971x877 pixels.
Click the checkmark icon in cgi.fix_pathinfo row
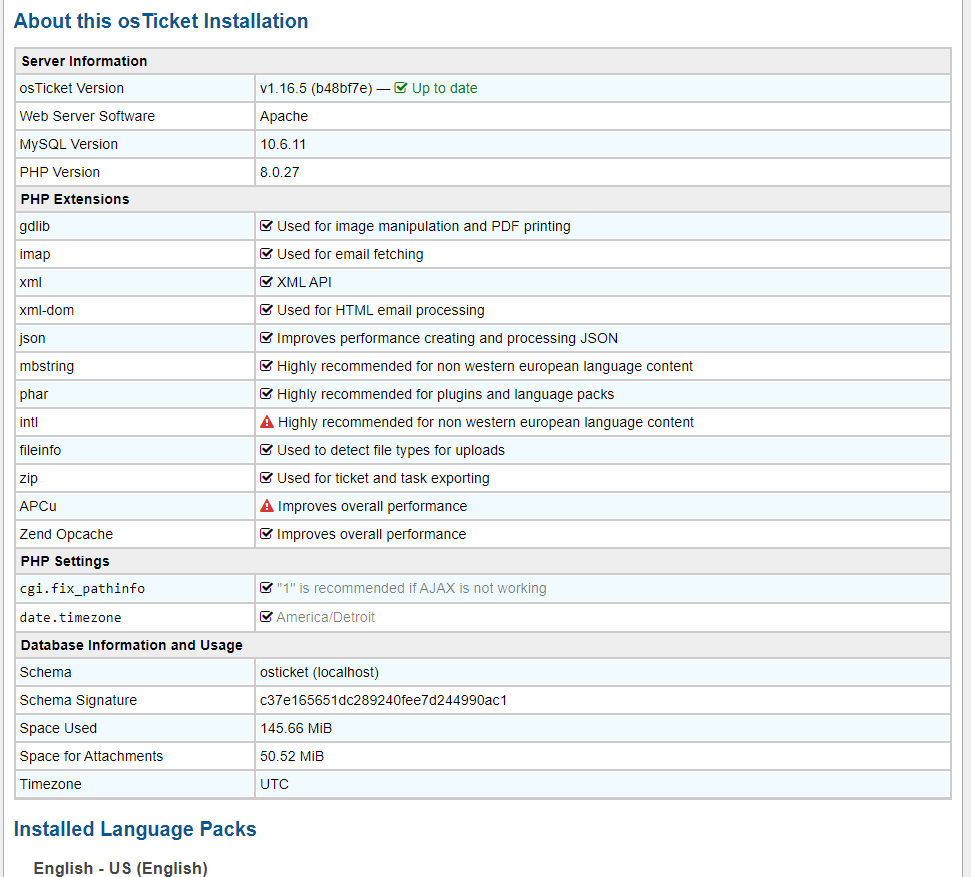click(x=266, y=588)
